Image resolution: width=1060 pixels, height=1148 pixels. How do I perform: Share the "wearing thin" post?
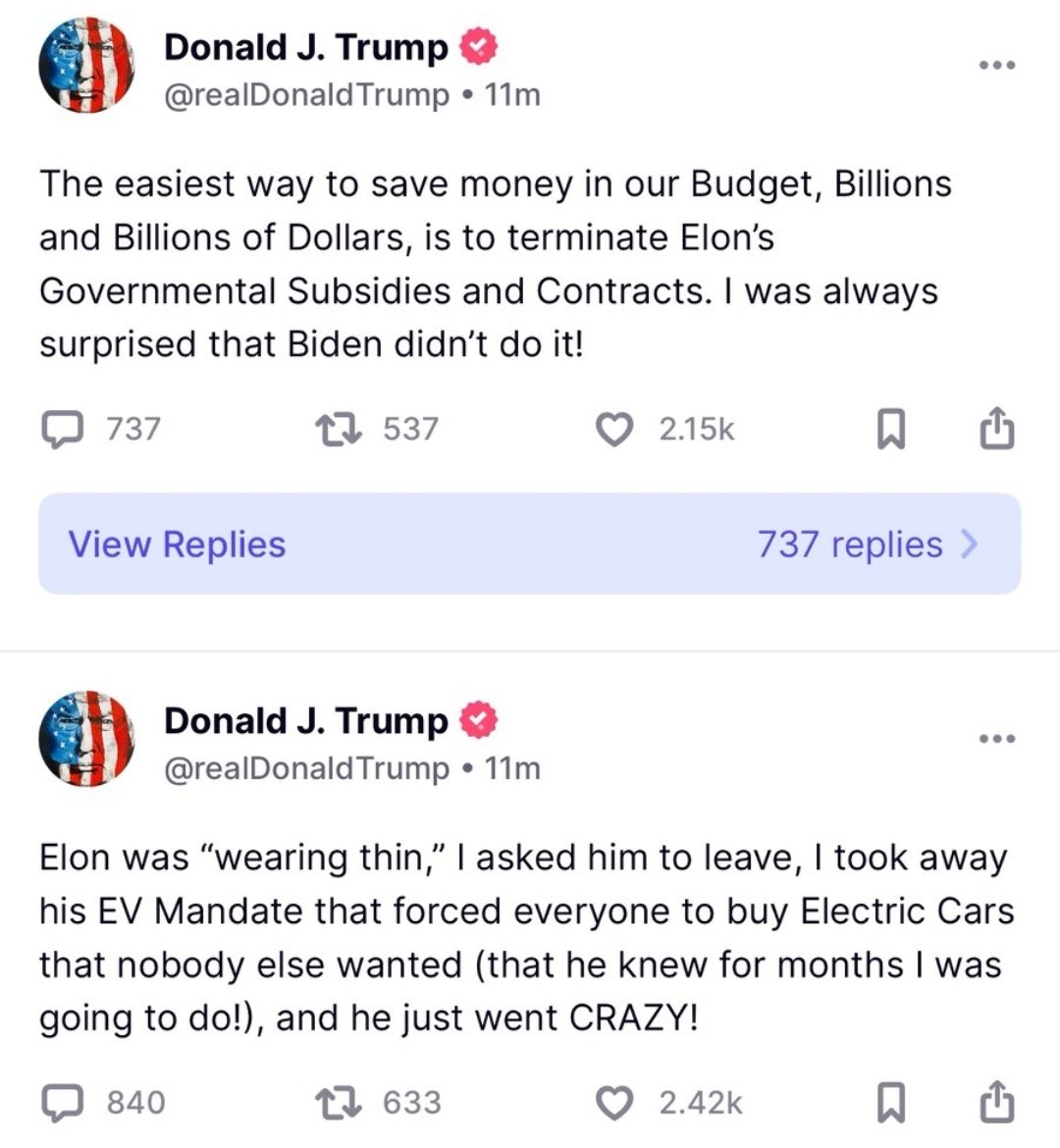pyautogui.click(x=996, y=1102)
